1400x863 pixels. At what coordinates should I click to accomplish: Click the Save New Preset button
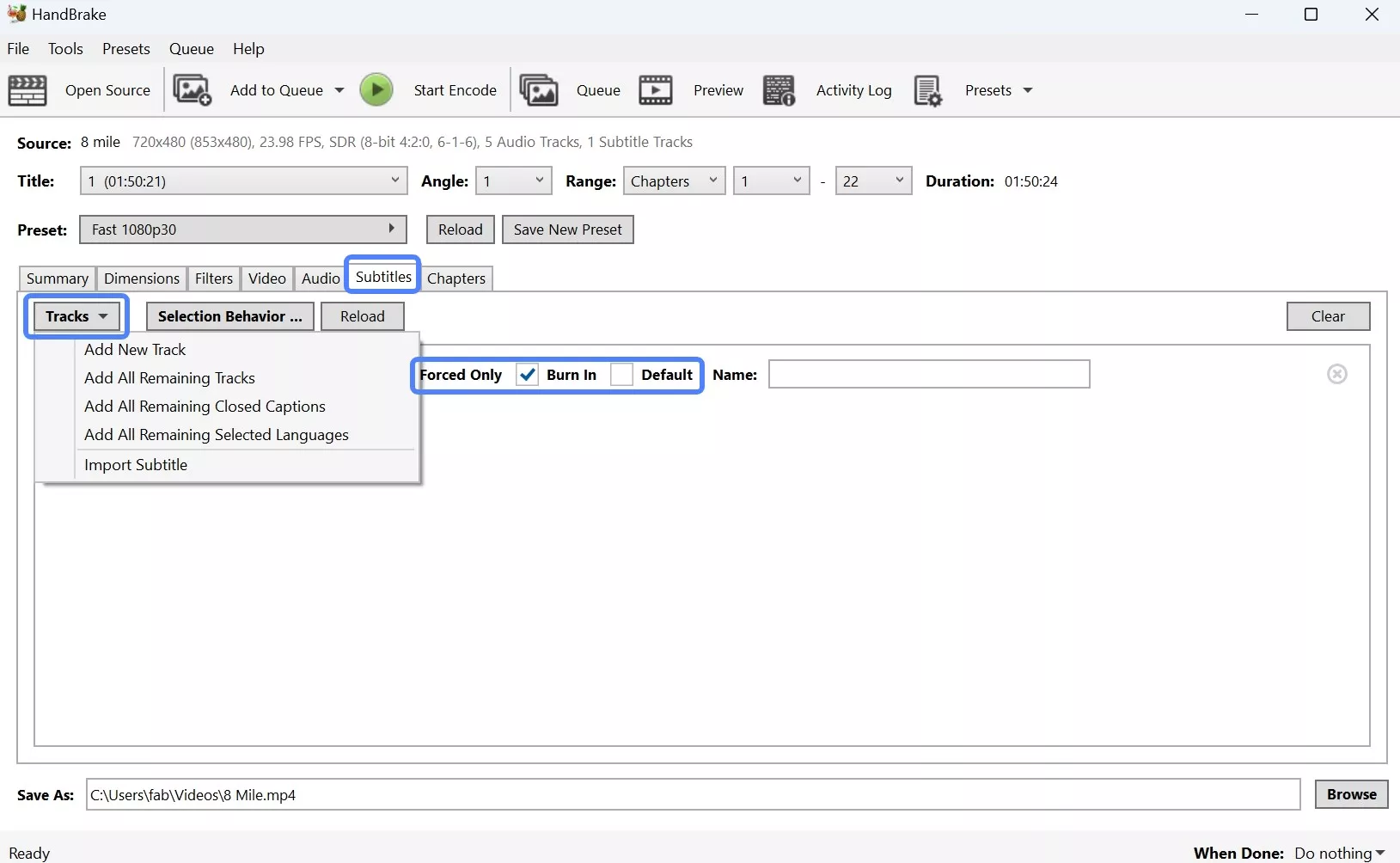point(567,230)
